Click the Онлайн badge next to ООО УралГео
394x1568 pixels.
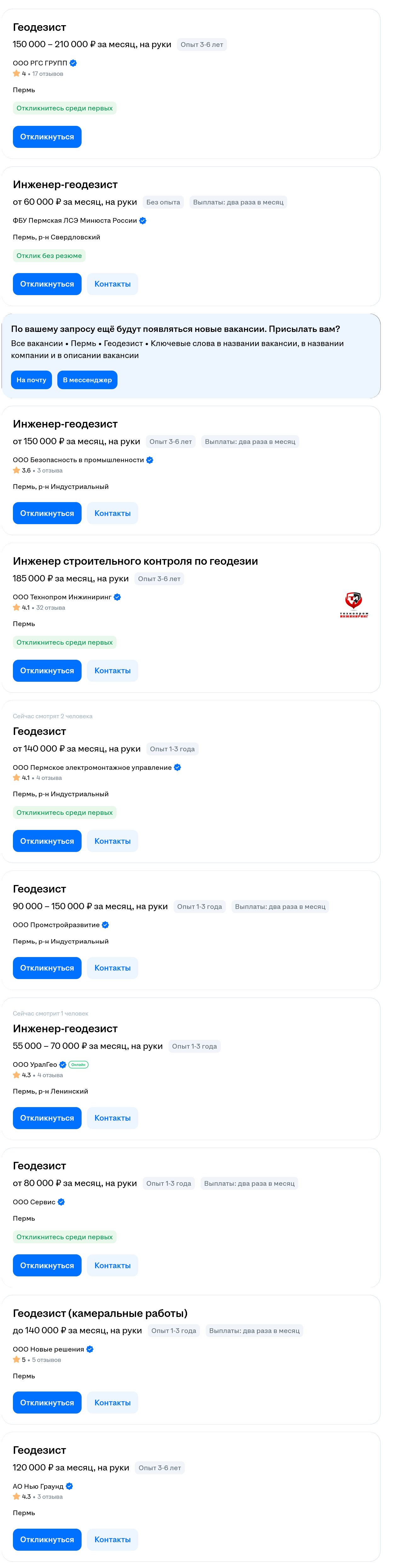point(78,1065)
